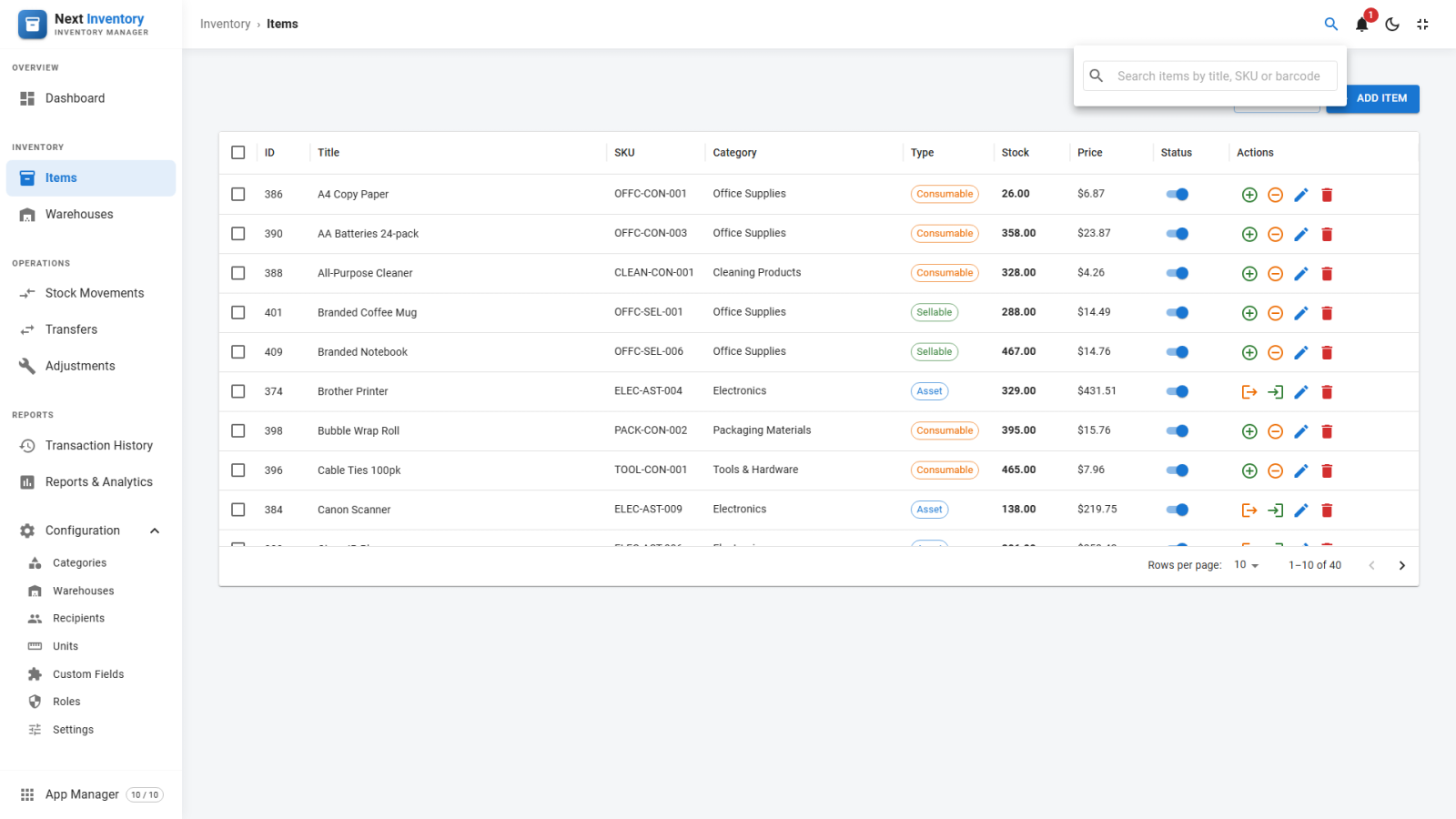
Task: Open Warehouses under Inventory
Action: [x=91, y=215]
